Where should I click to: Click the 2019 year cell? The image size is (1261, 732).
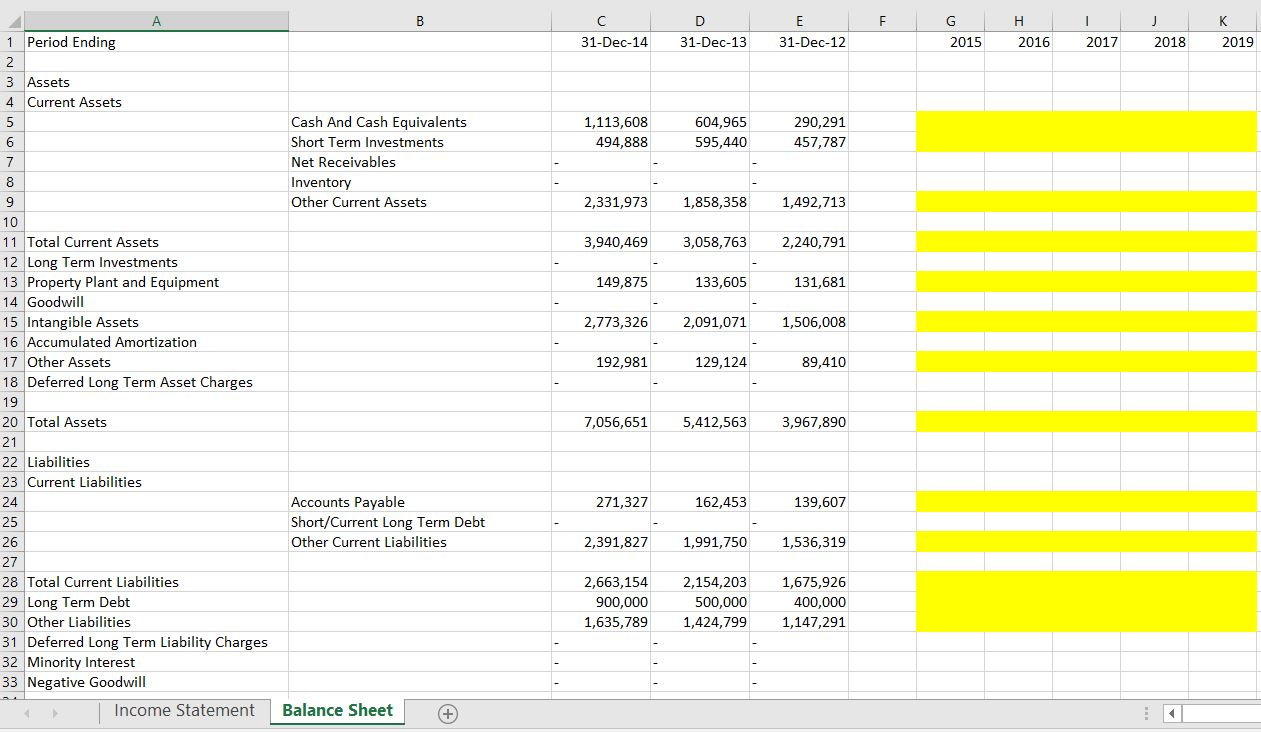[x=1223, y=42]
